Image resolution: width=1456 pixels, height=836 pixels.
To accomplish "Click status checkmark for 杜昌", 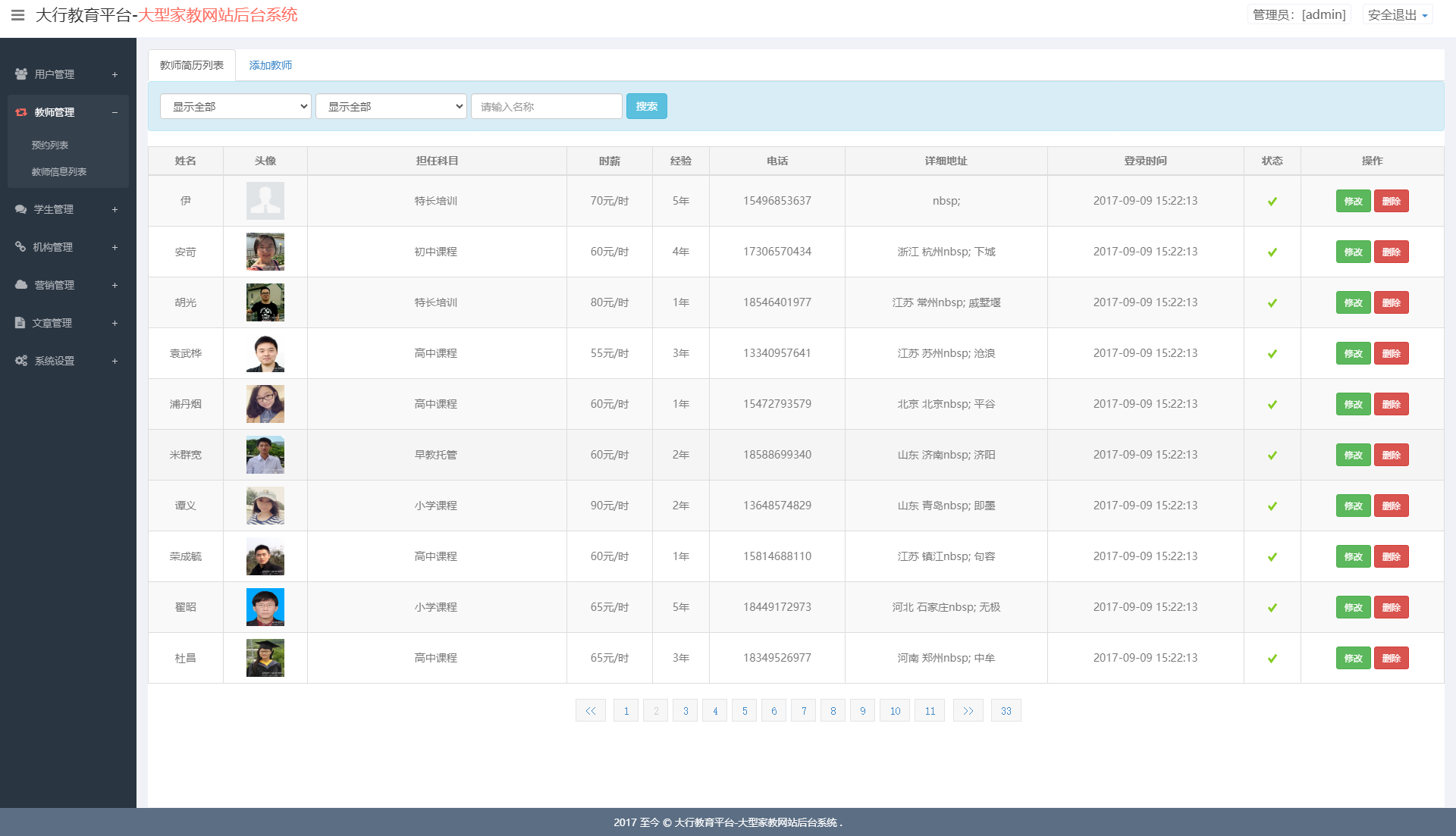I will coord(1272,659).
